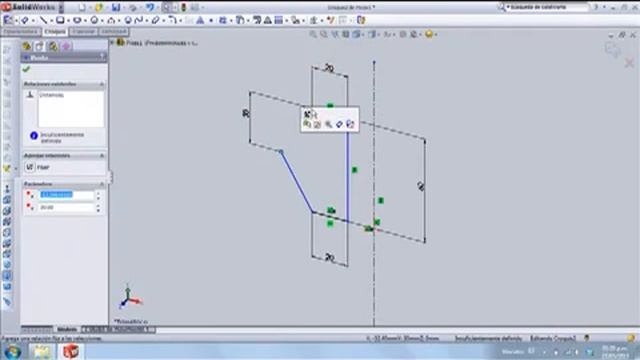
Task: Select the Smart Dimension tool in sketch toolbar
Action: pos(24,20)
